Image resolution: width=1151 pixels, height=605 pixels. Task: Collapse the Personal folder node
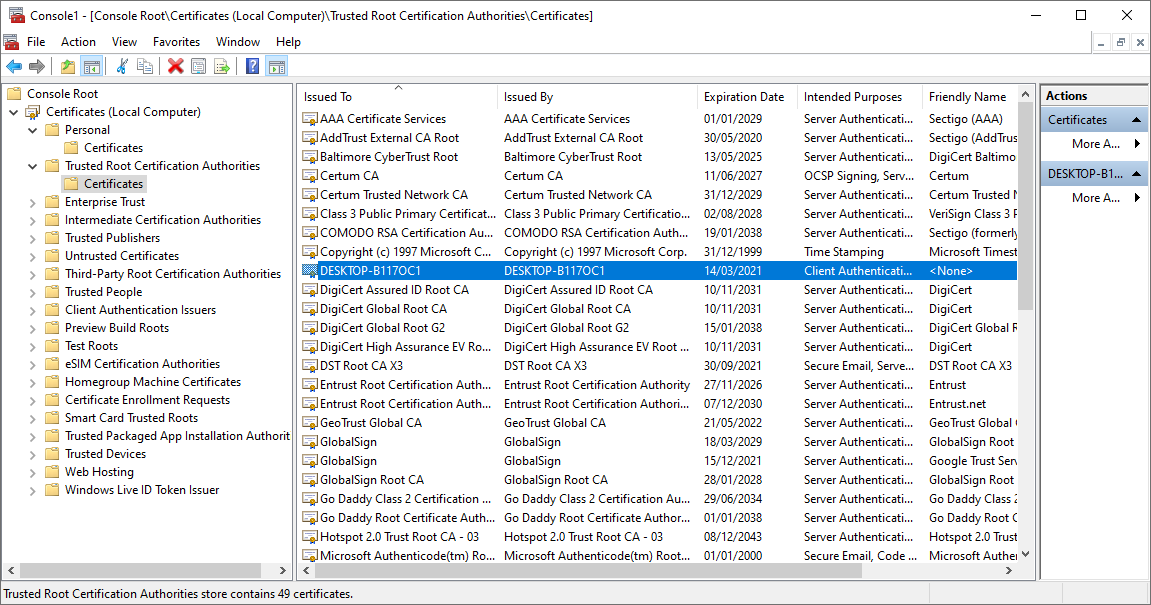click(x=32, y=130)
